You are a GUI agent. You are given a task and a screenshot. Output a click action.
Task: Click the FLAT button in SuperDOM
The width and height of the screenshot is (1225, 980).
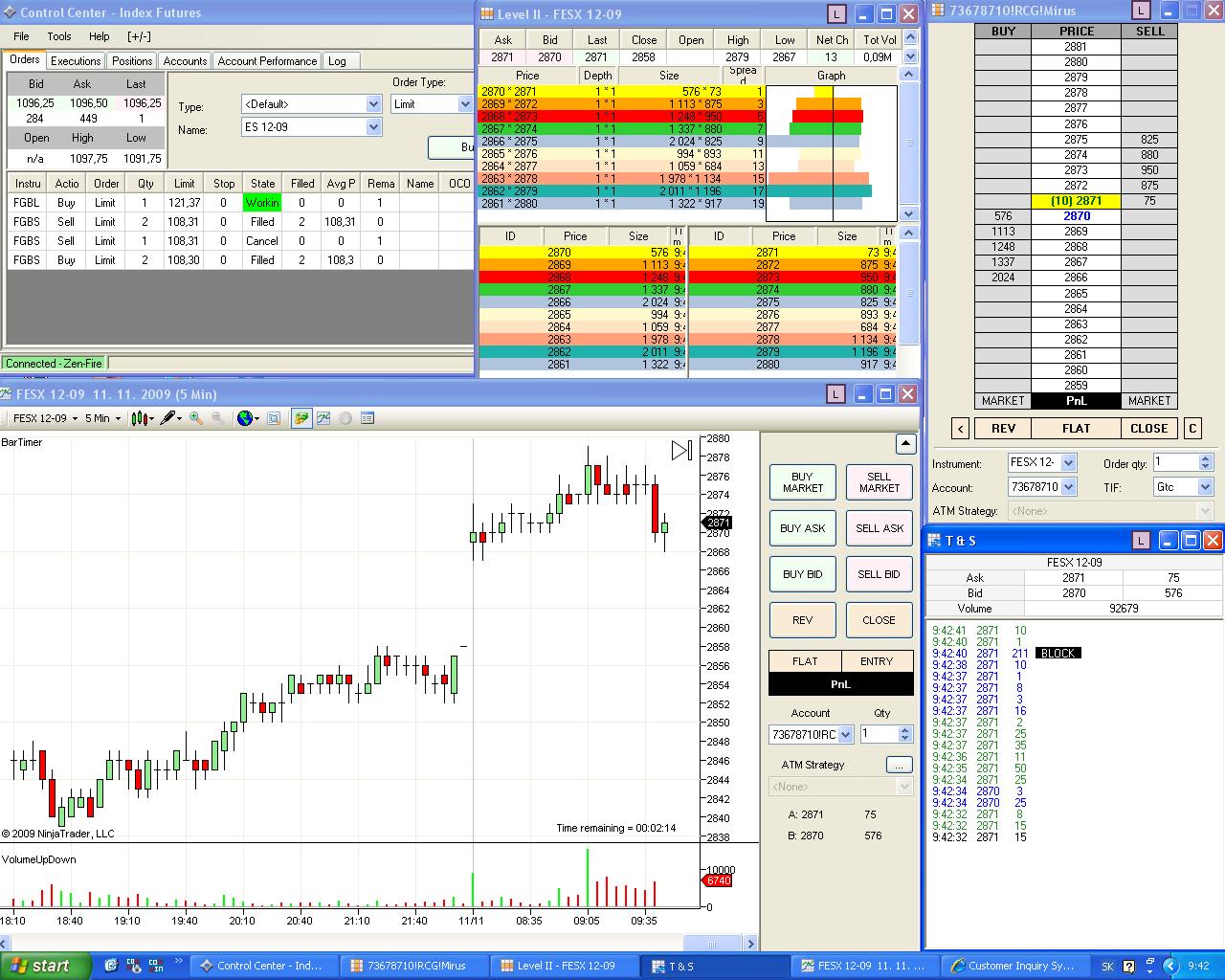[x=1076, y=429]
